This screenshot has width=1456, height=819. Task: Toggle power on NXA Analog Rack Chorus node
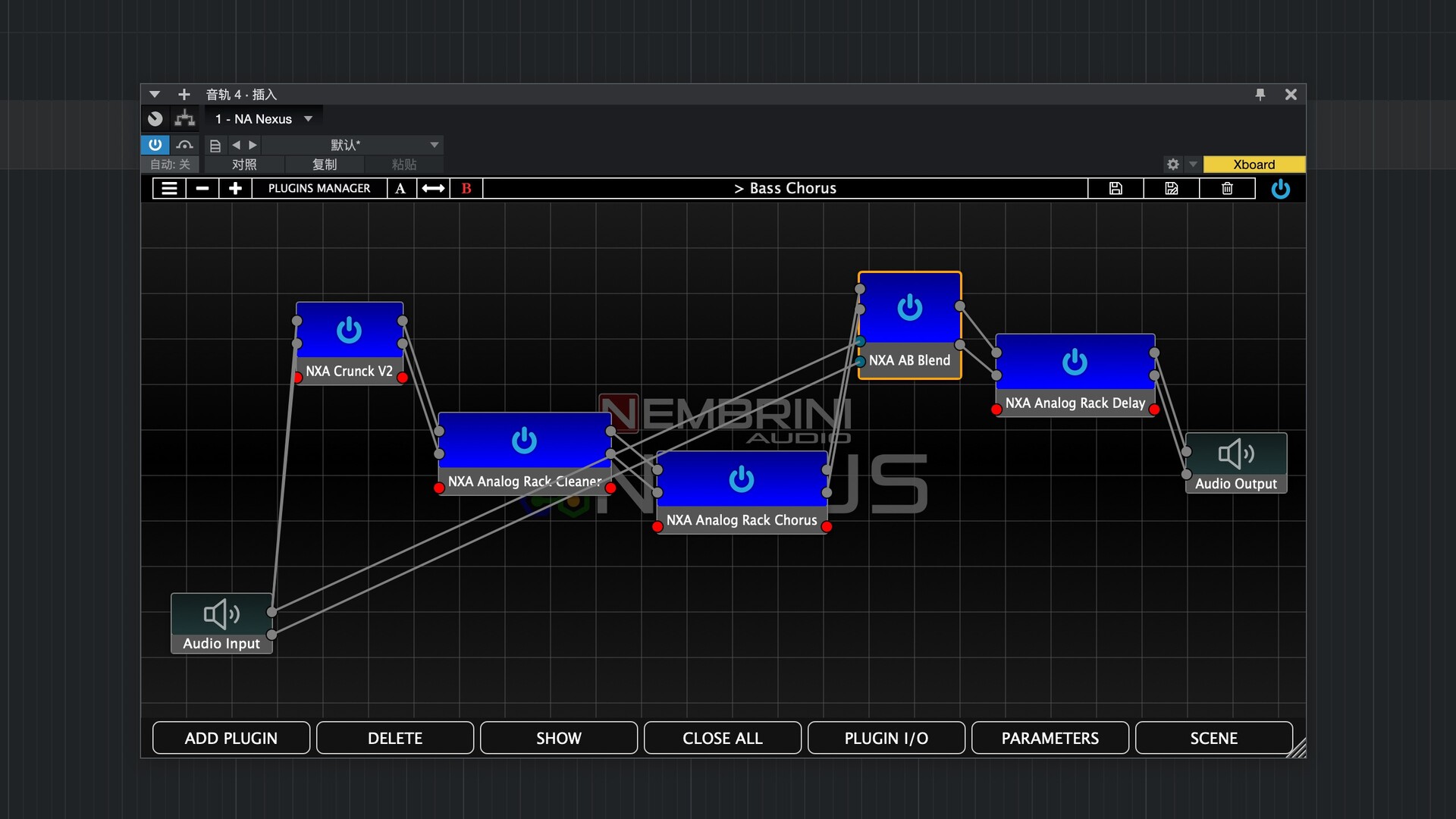(x=742, y=479)
